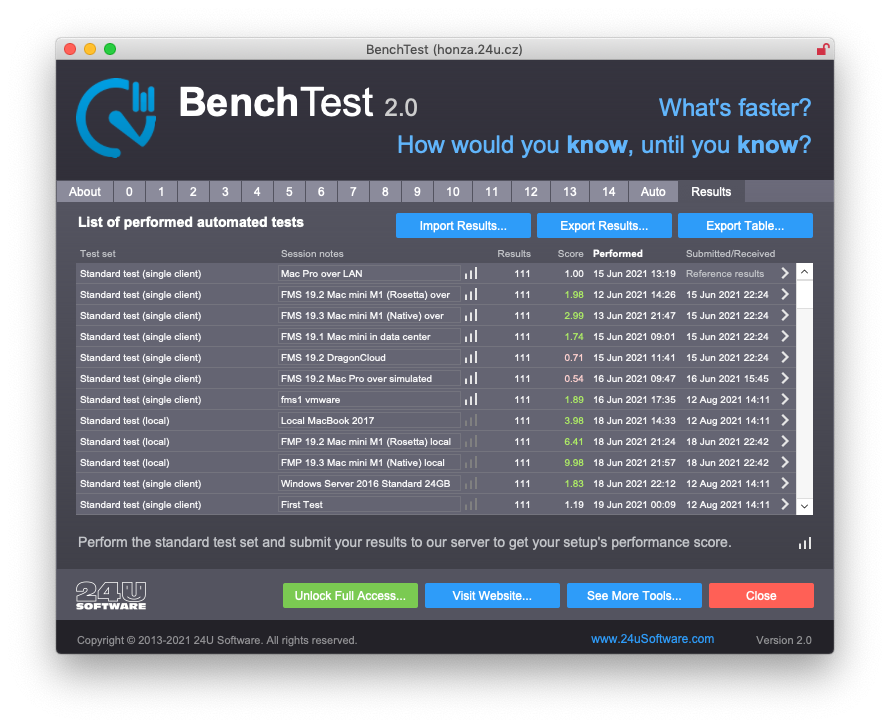The image size is (890, 728).
Task: Switch to the About tab
Action: [85, 192]
